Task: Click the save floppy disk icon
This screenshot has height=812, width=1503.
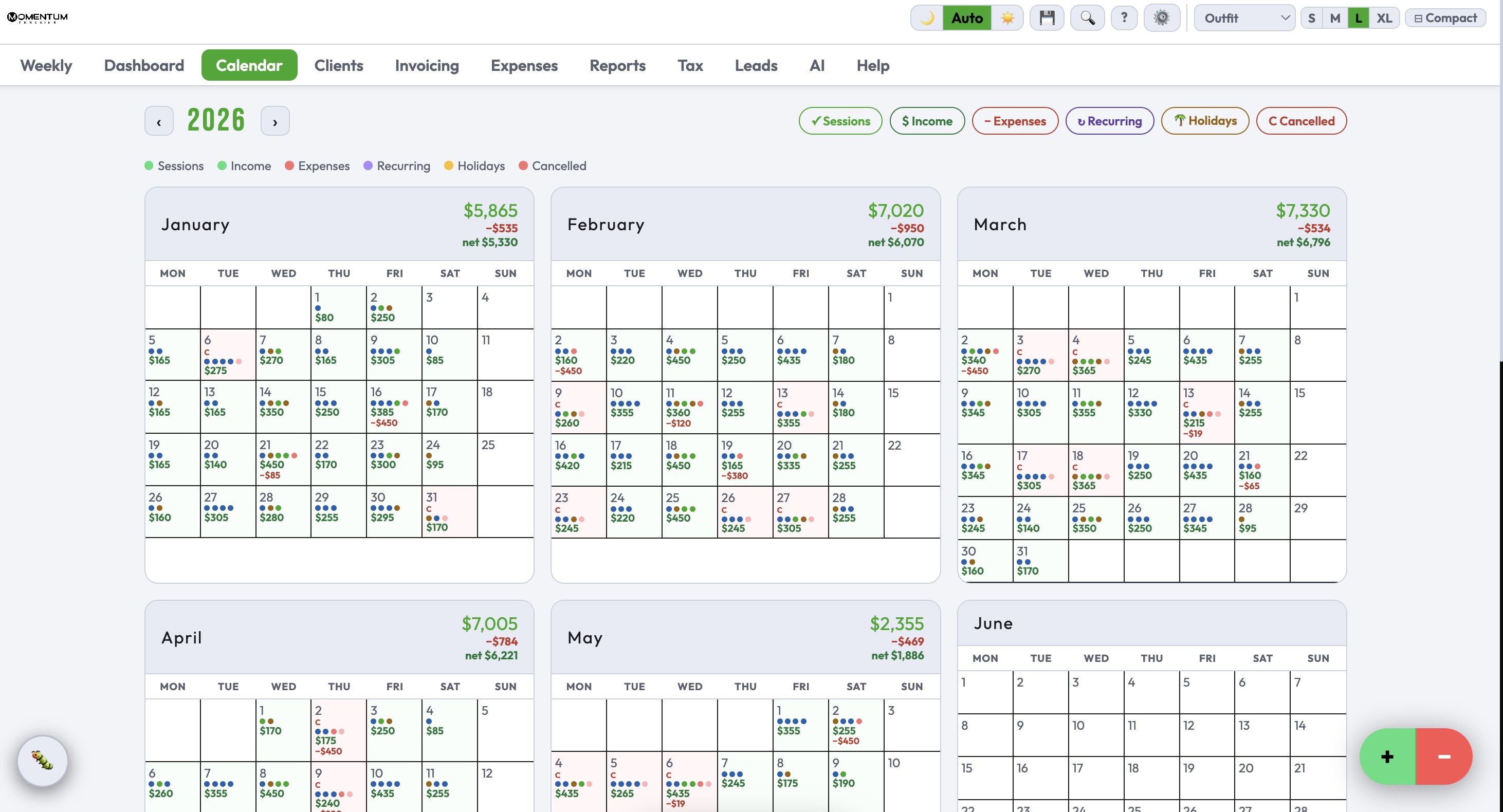Action: pyautogui.click(x=1047, y=18)
